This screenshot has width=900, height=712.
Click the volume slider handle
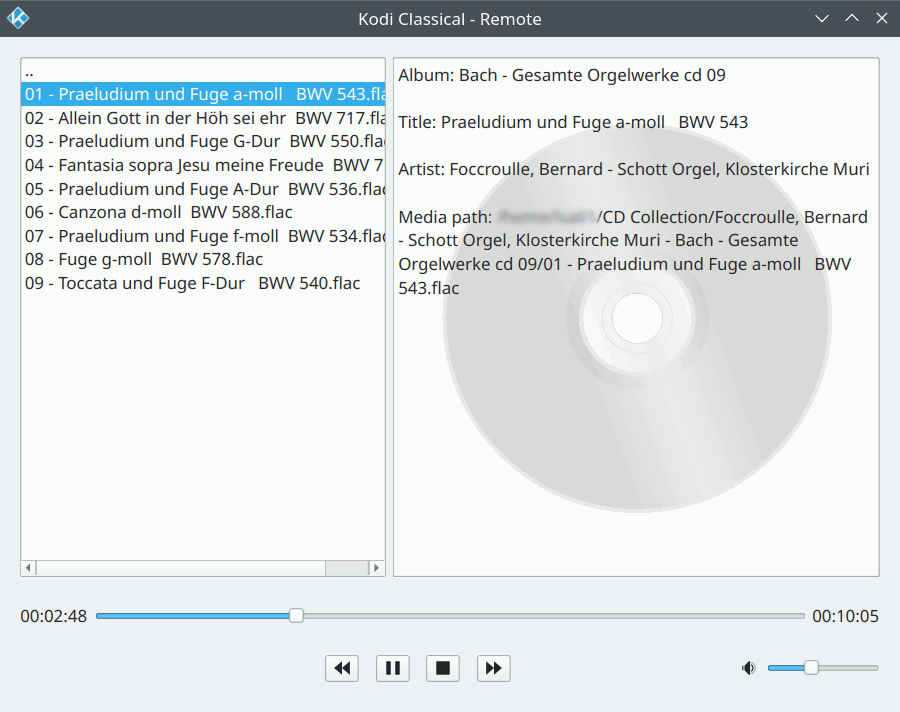point(811,668)
